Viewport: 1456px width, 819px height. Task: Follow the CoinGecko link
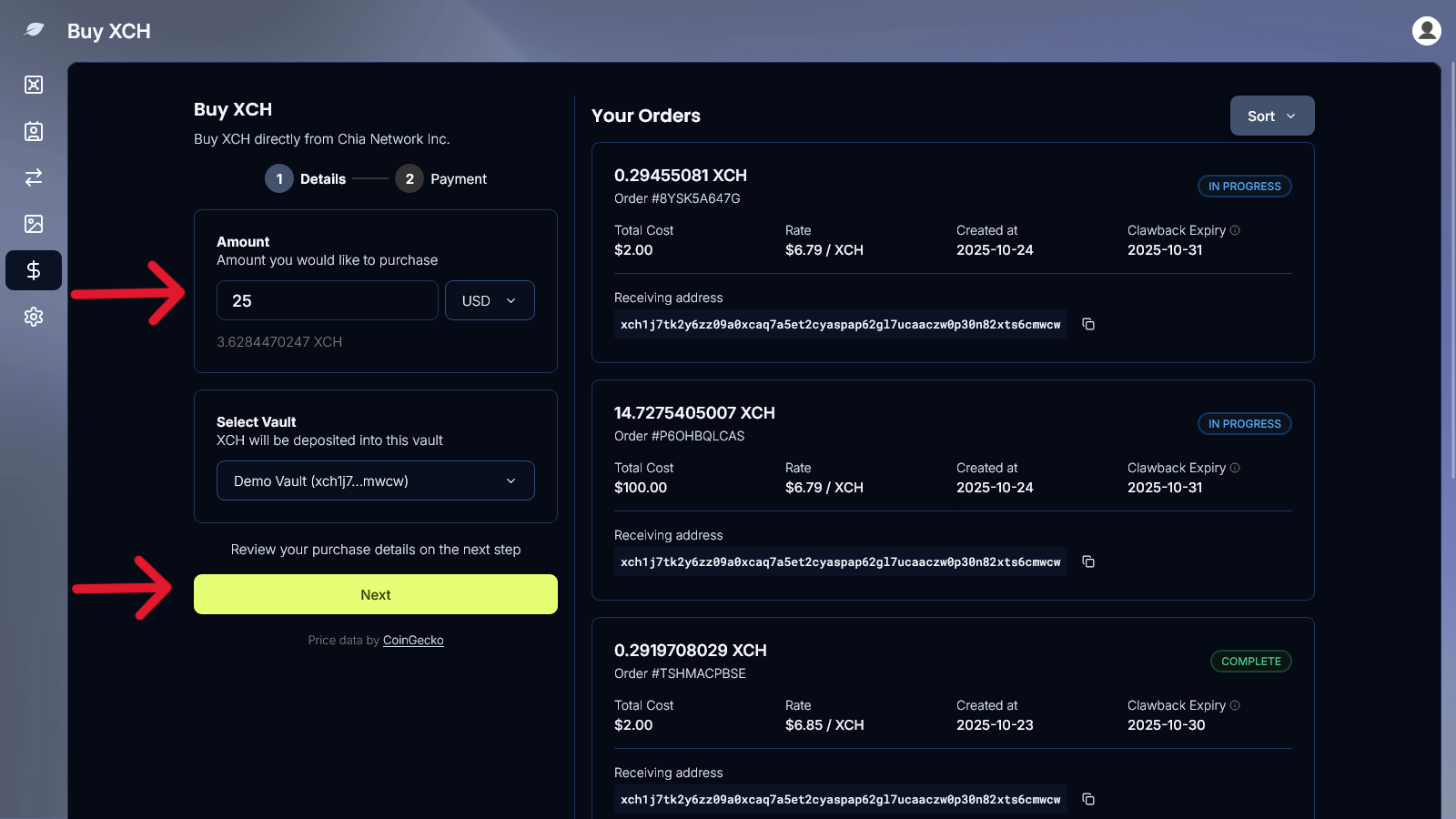pos(413,641)
